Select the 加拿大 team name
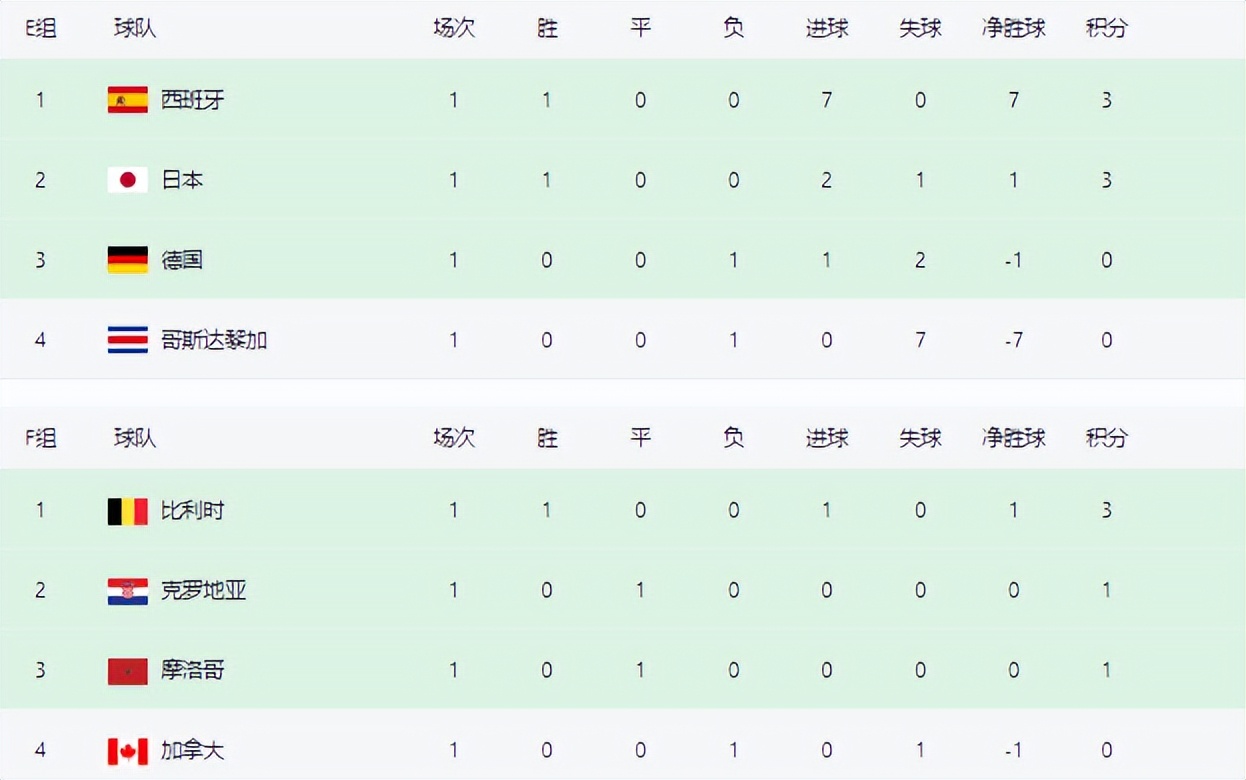The height and width of the screenshot is (780, 1246). coord(192,751)
